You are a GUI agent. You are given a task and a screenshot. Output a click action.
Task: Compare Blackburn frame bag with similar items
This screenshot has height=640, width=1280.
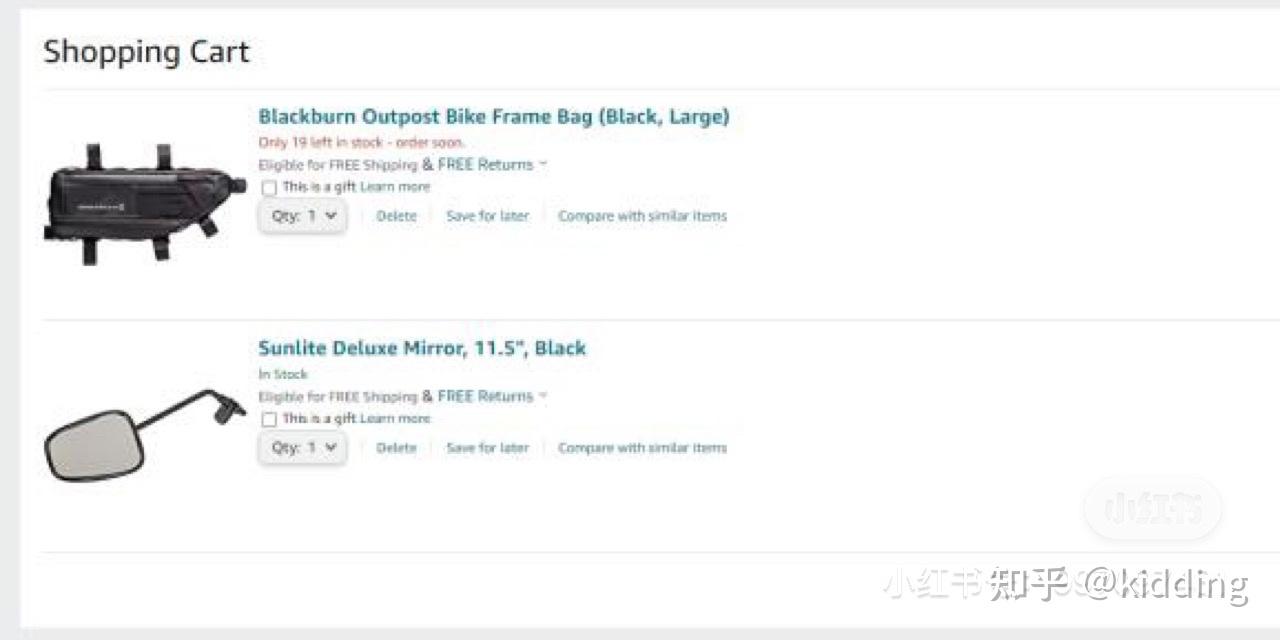click(x=642, y=216)
